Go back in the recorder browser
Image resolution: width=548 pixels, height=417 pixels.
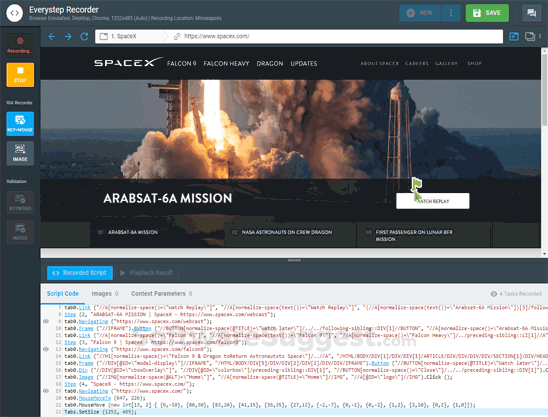point(52,36)
